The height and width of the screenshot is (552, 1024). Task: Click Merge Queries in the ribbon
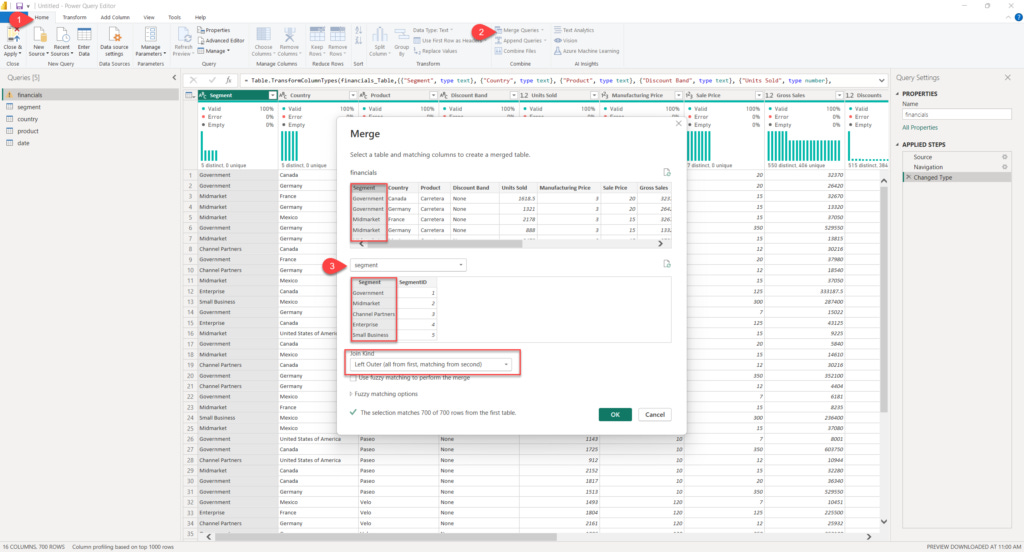519,30
